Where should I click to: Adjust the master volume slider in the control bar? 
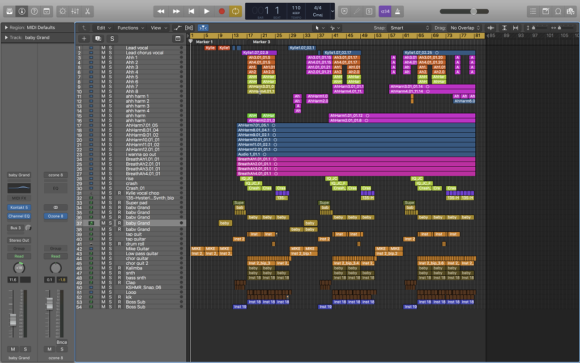[464, 11]
